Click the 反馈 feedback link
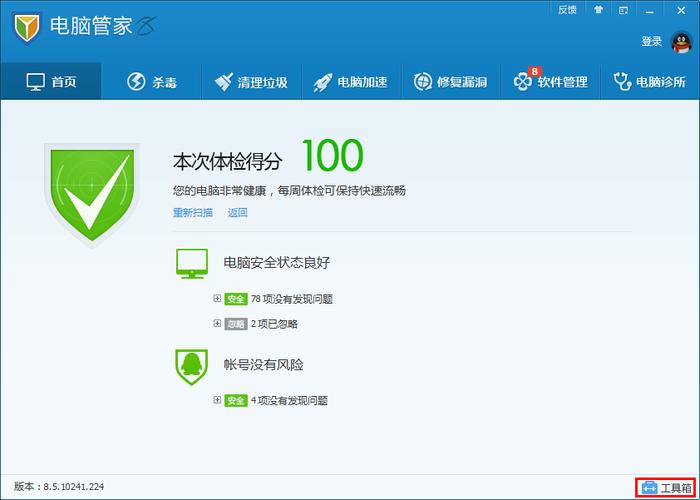Image resolution: width=700 pixels, height=500 pixels. [567, 10]
